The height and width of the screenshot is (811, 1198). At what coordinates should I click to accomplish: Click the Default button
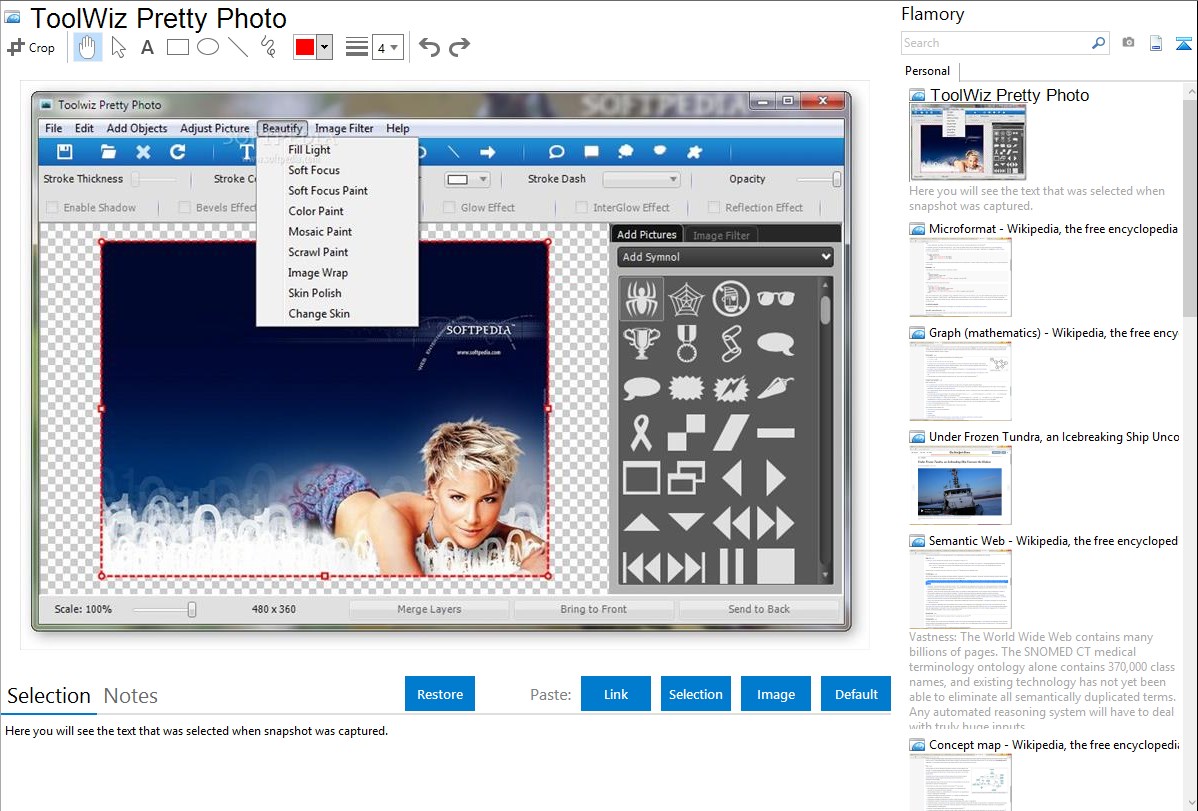click(x=856, y=694)
